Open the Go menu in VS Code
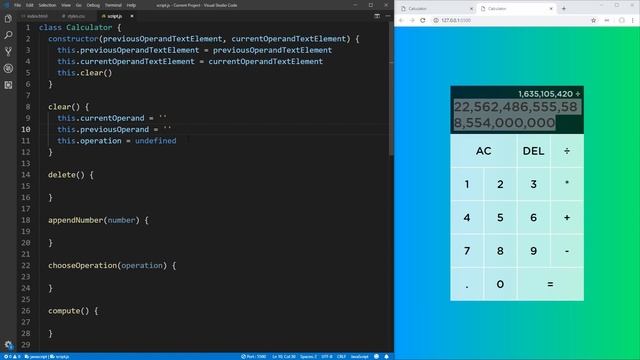The image size is (640, 360). 79,5
